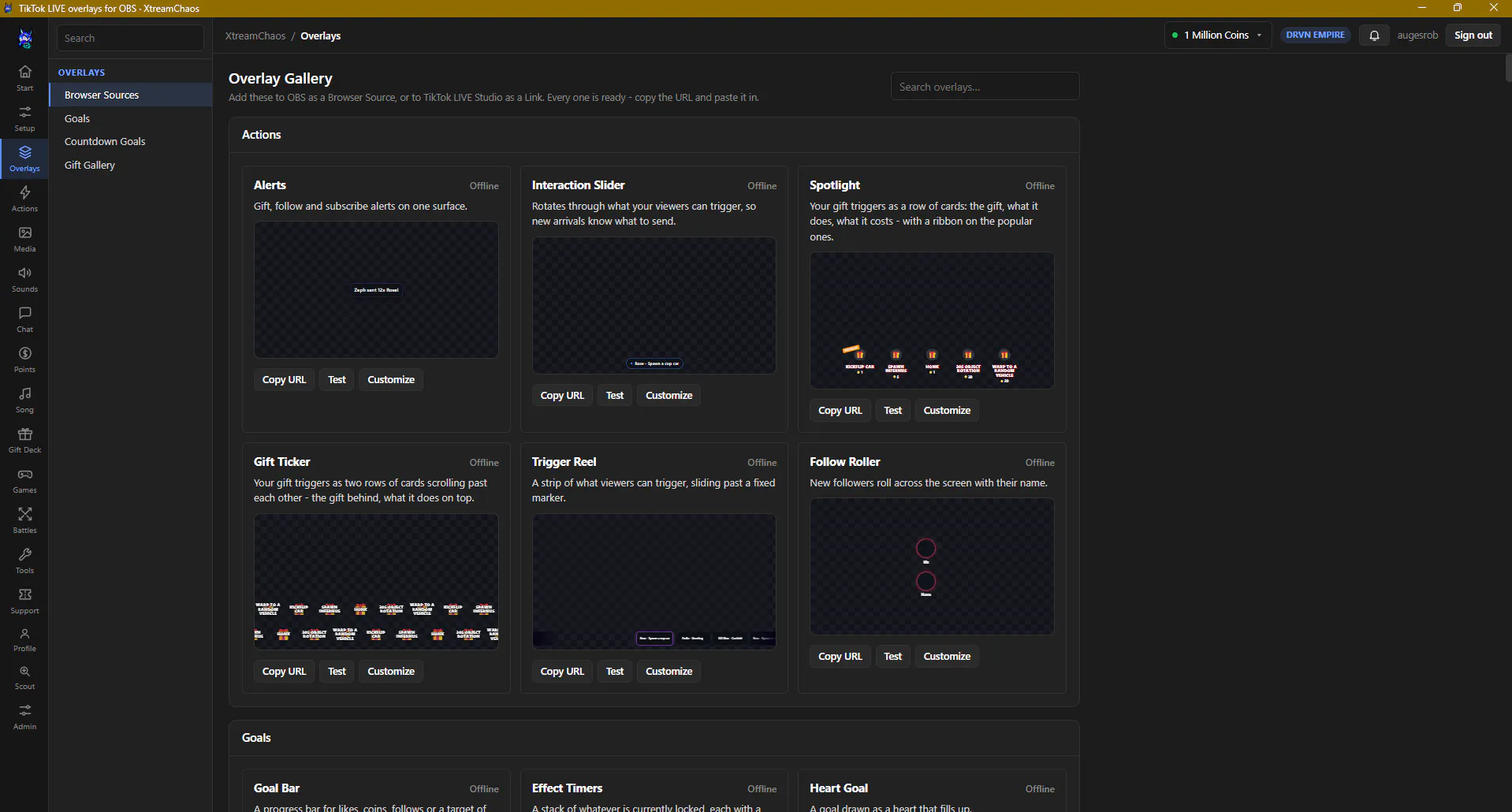Open Countdown Goals submenu item
Viewport: 1512px width, 812px height.
point(131,141)
